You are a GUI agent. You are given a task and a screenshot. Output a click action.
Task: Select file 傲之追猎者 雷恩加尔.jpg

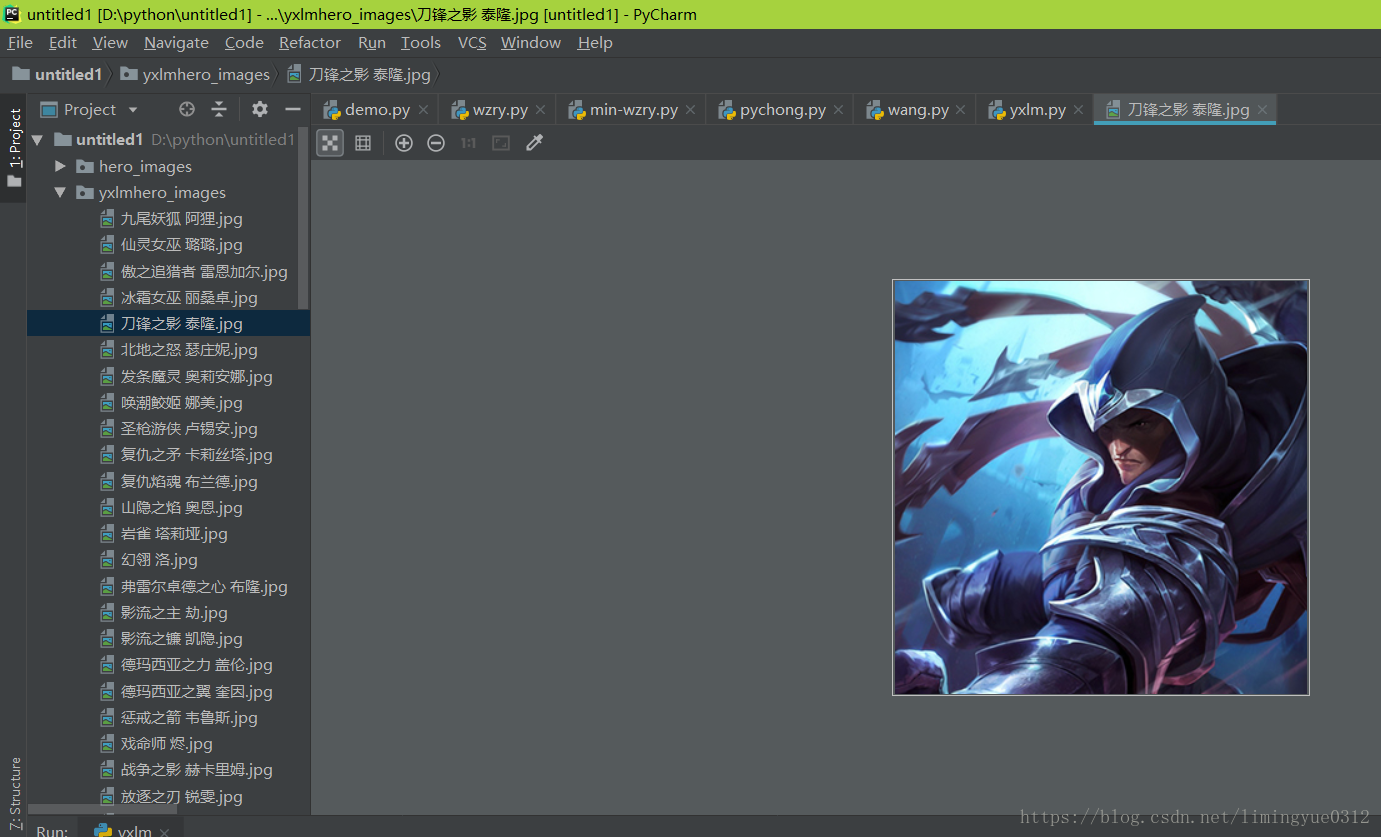pyautogui.click(x=194, y=271)
